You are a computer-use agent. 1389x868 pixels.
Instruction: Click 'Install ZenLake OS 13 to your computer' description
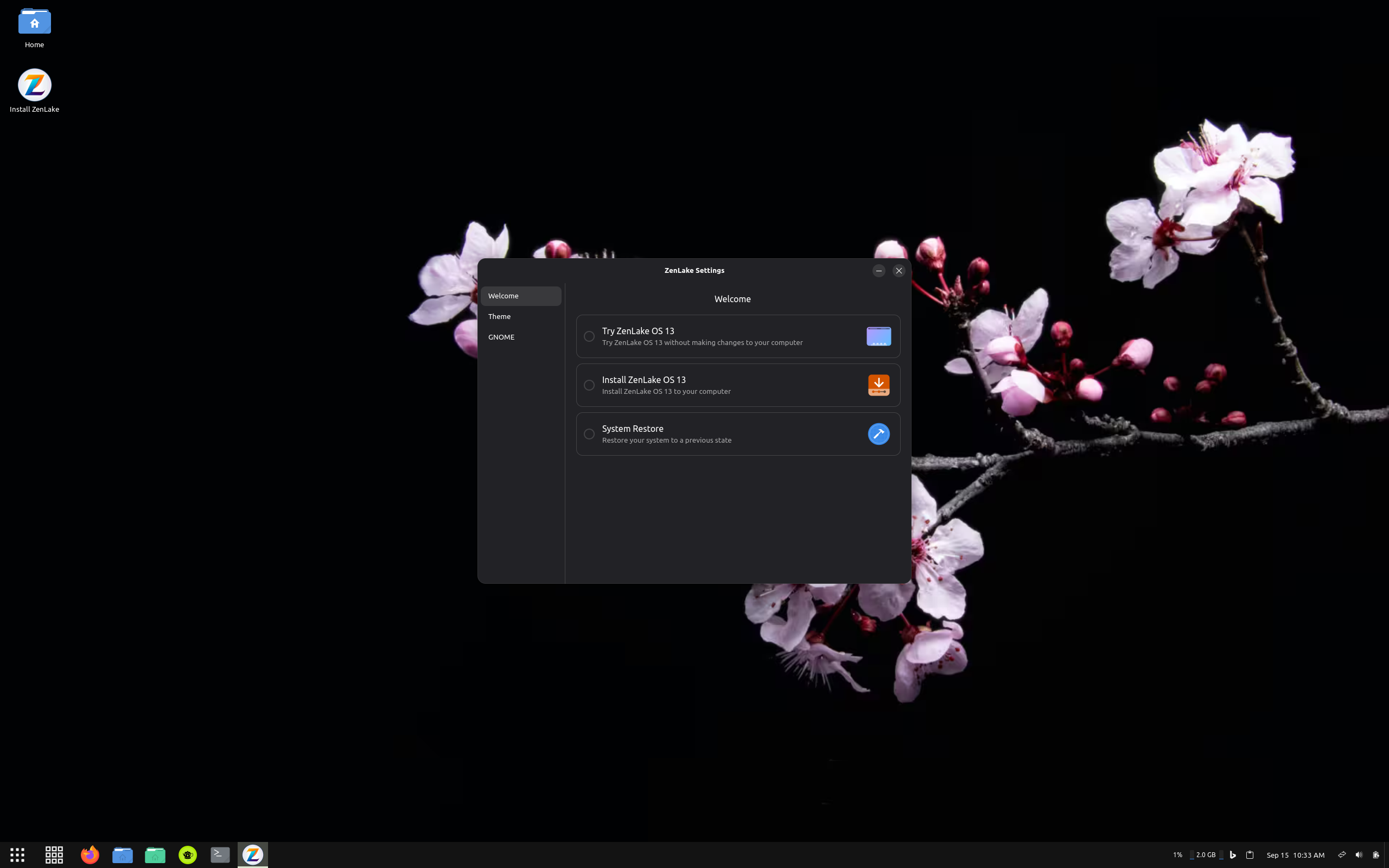tap(666, 392)
